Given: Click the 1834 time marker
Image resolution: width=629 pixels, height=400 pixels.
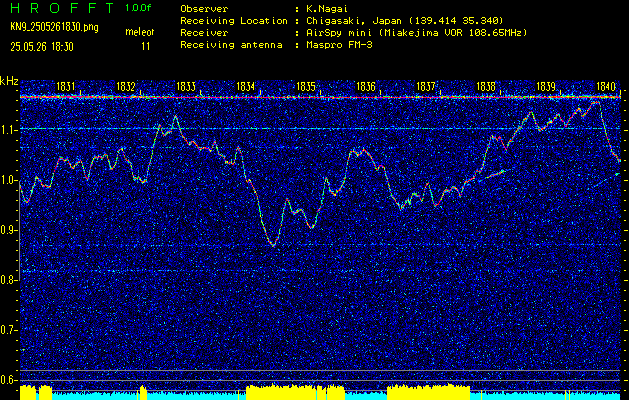Looking at the screenshot, I should (246, 87).
